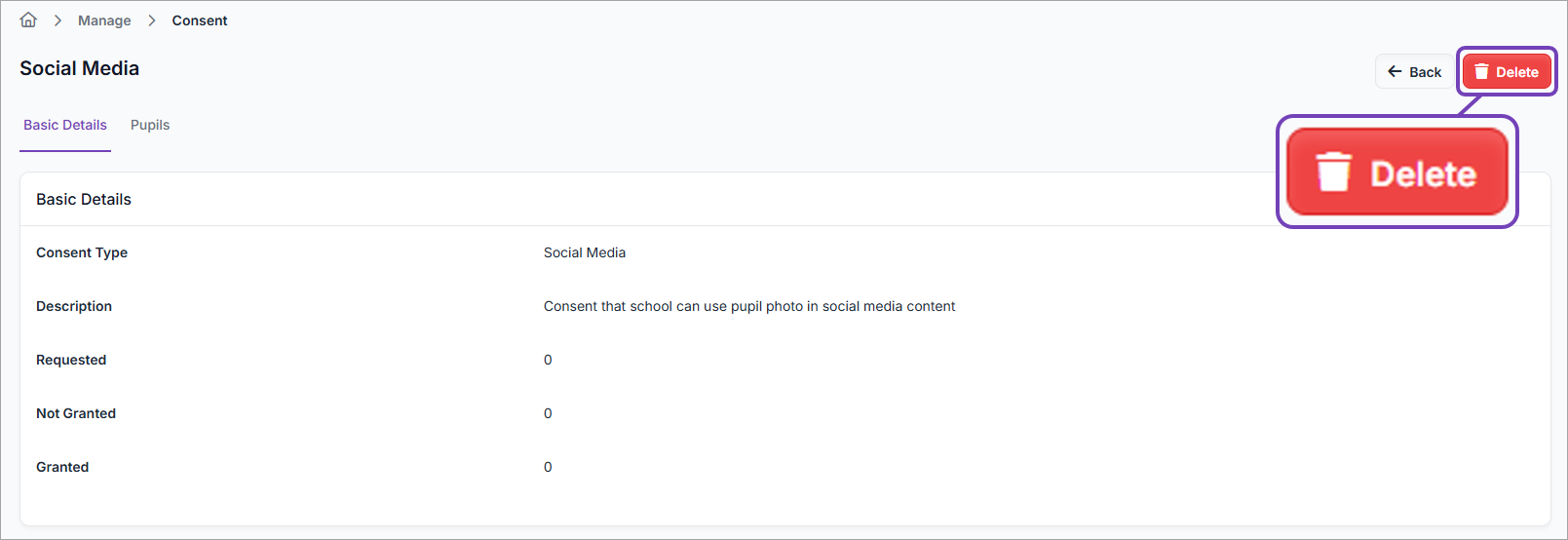This screenshot has height=540, width=1568.
Task: Open Manage in breadcrumb
Action: 104,20
